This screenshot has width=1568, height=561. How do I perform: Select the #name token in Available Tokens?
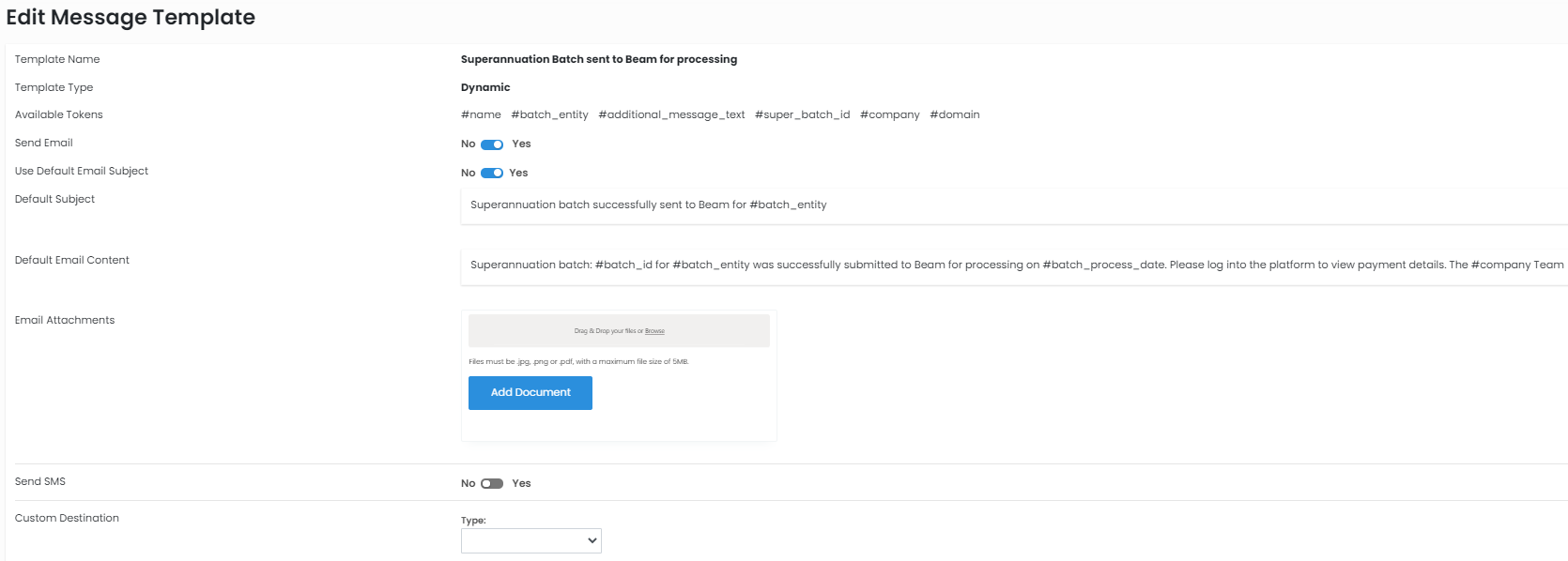point(481,115)
